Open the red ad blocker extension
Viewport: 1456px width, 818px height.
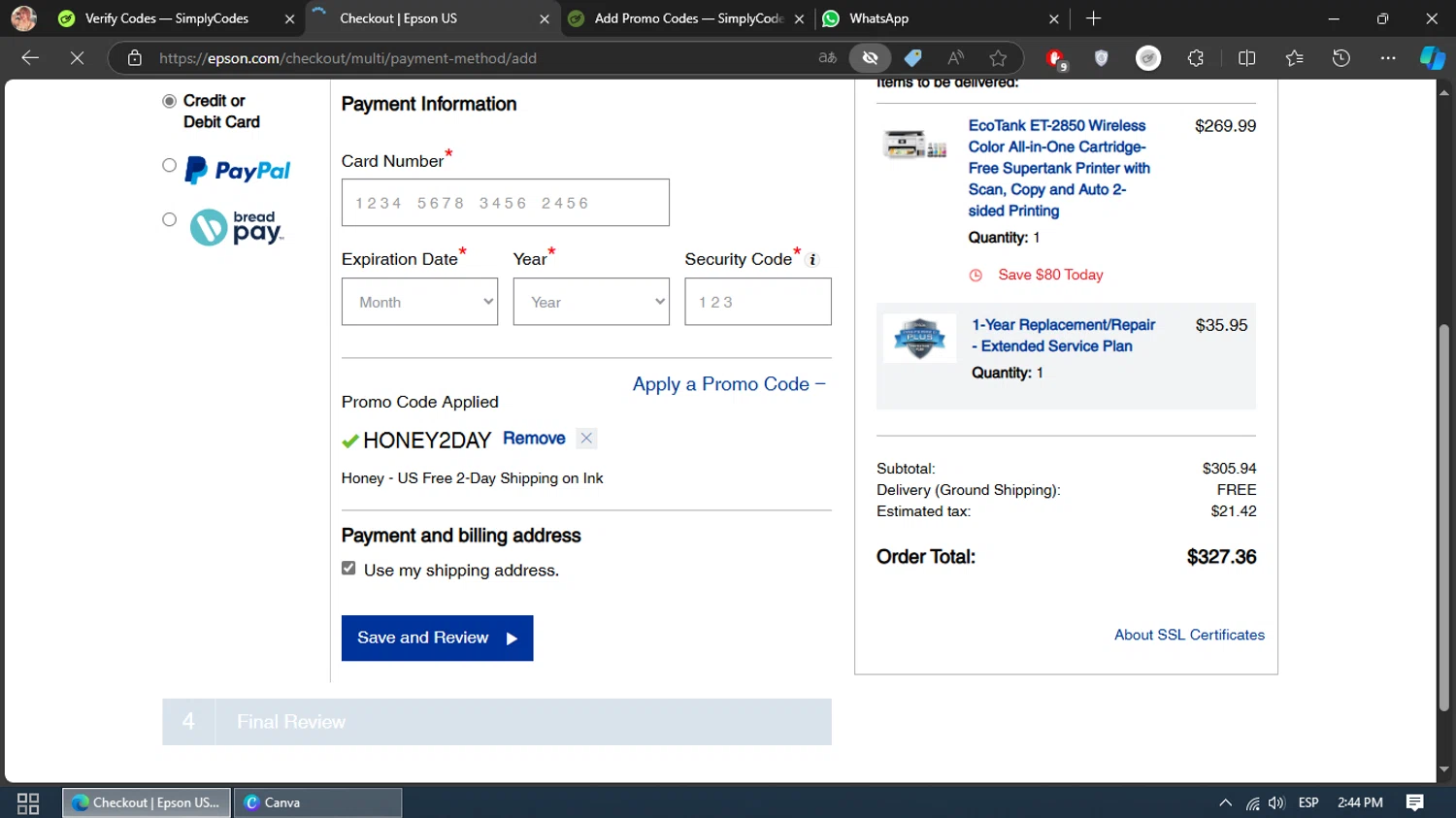pyautogui.click(x=1055, y=59)
